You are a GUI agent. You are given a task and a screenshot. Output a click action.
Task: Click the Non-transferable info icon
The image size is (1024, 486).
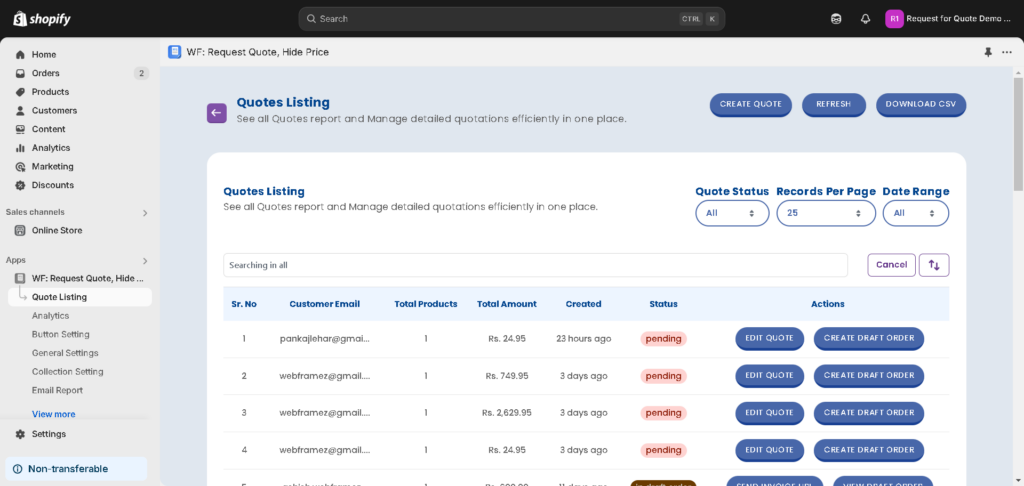coord(18,469)
